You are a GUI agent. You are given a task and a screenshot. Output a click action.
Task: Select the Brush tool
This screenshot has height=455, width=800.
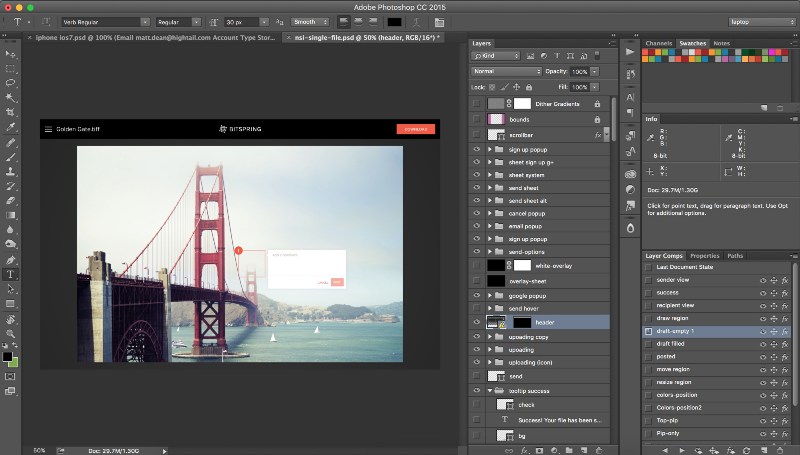(10, 157)
